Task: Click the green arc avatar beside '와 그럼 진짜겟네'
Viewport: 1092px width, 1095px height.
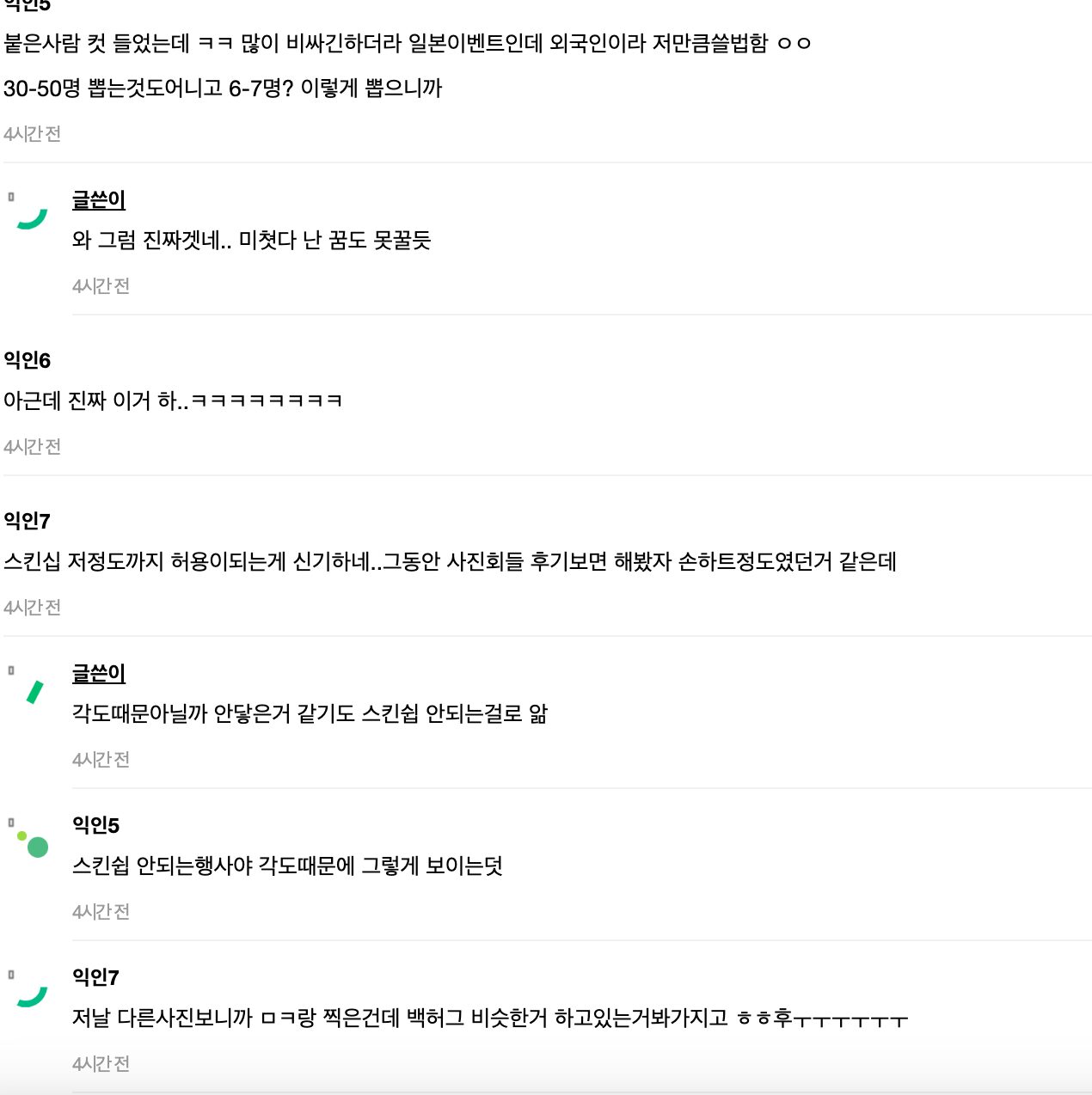Action: pyautogui.click(x=33, y=219)
